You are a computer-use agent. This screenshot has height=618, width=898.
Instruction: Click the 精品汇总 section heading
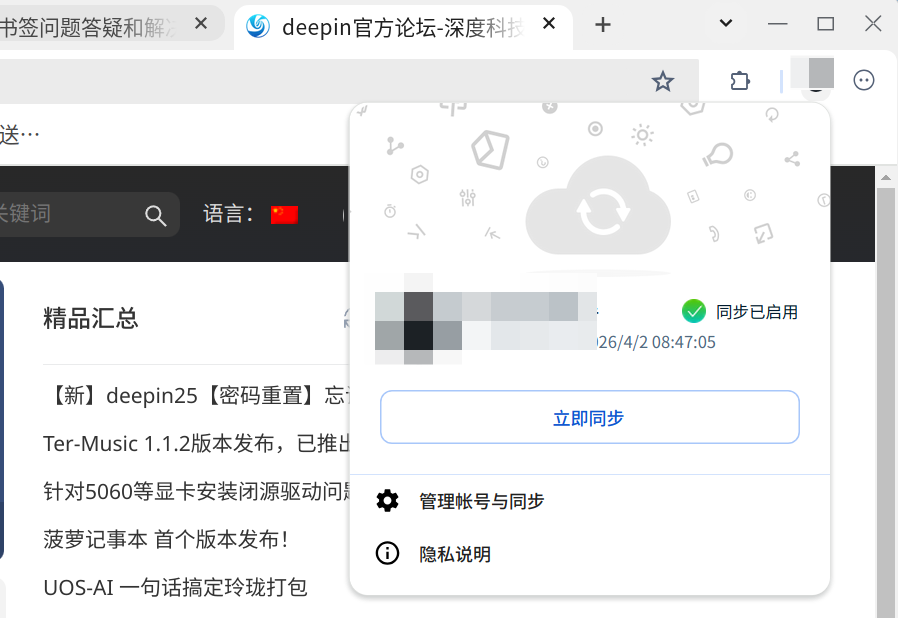pyautogui.click(x=90, y=318)
